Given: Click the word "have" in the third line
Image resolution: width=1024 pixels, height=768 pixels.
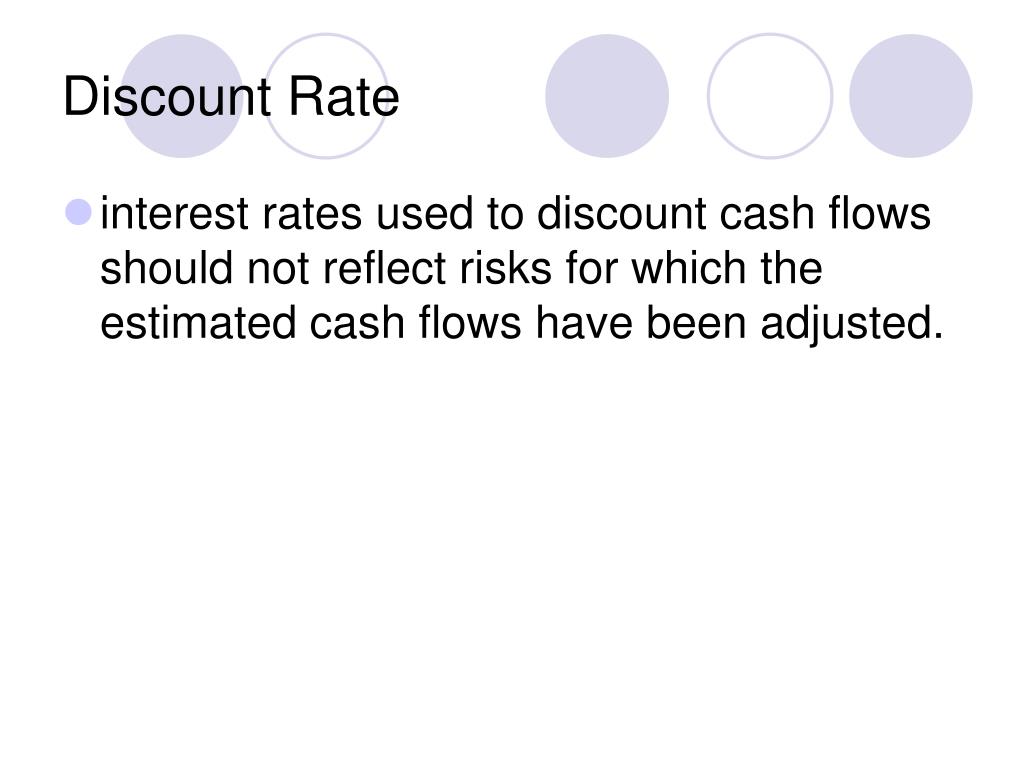Looking at the screenshot, I should [584, 323].
